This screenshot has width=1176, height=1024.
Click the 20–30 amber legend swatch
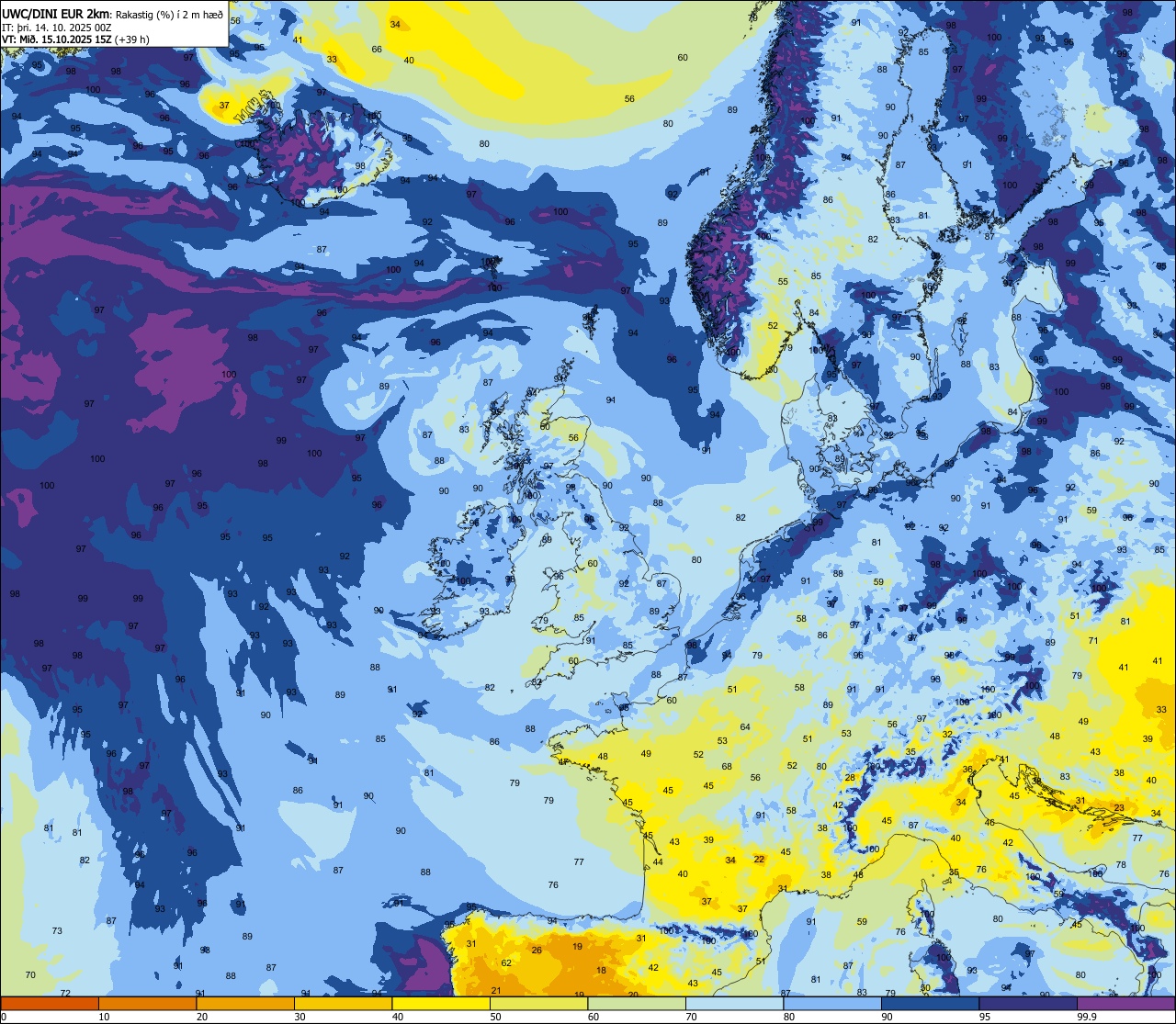(x=245, y=1003)
